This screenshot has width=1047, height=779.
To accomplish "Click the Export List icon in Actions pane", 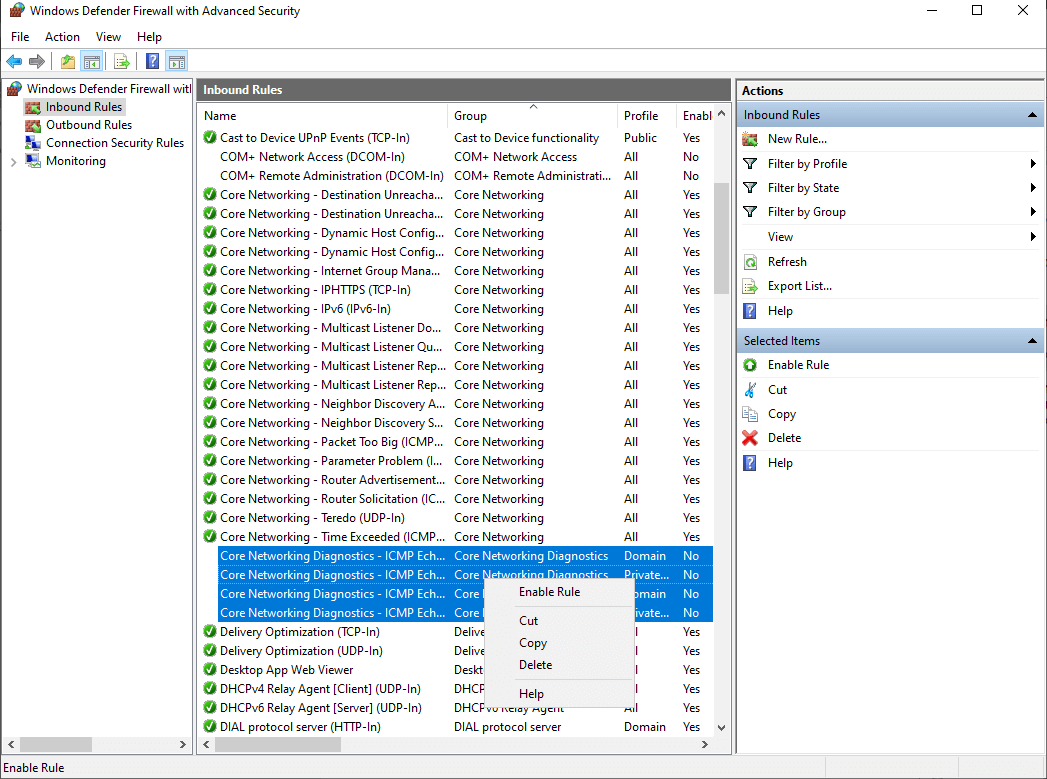I will pos(750,286).
